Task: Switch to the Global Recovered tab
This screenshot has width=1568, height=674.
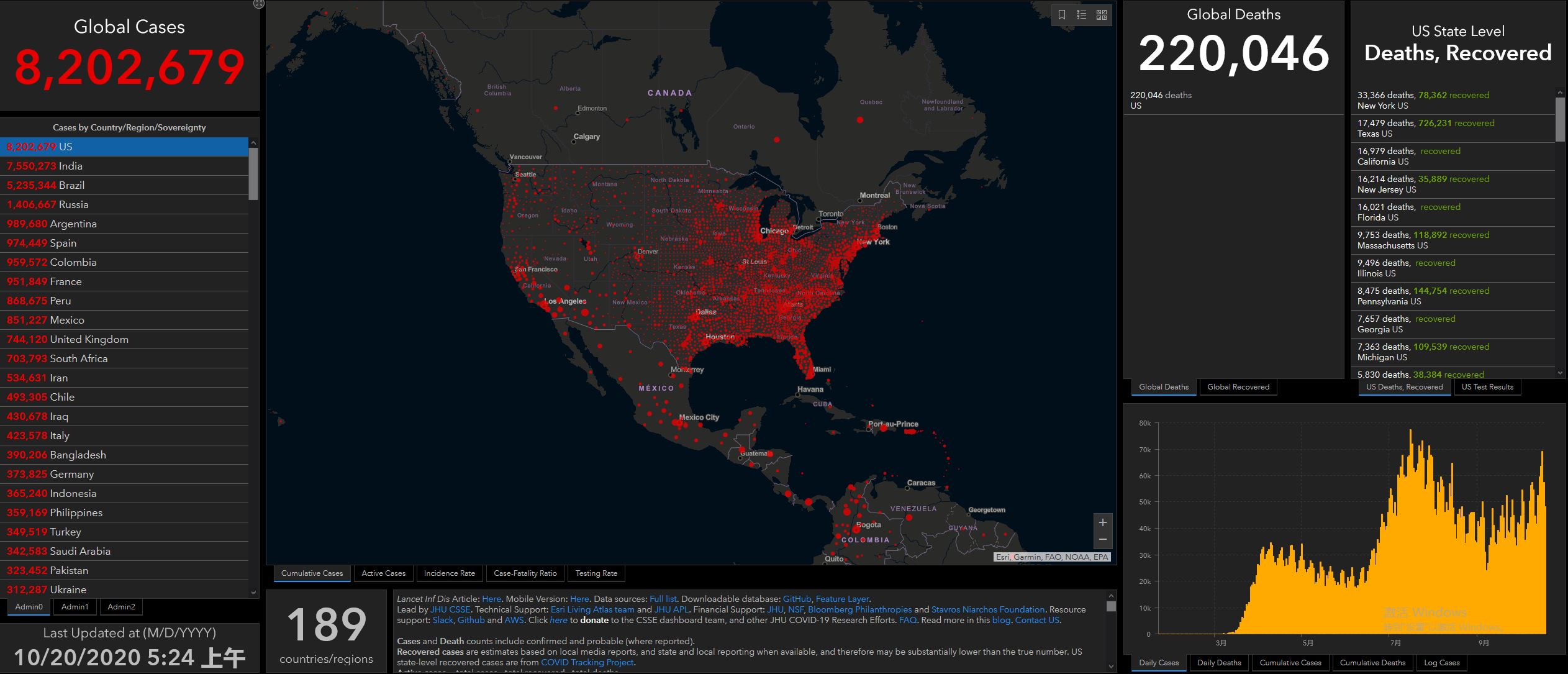Action: pos(1238,387)
